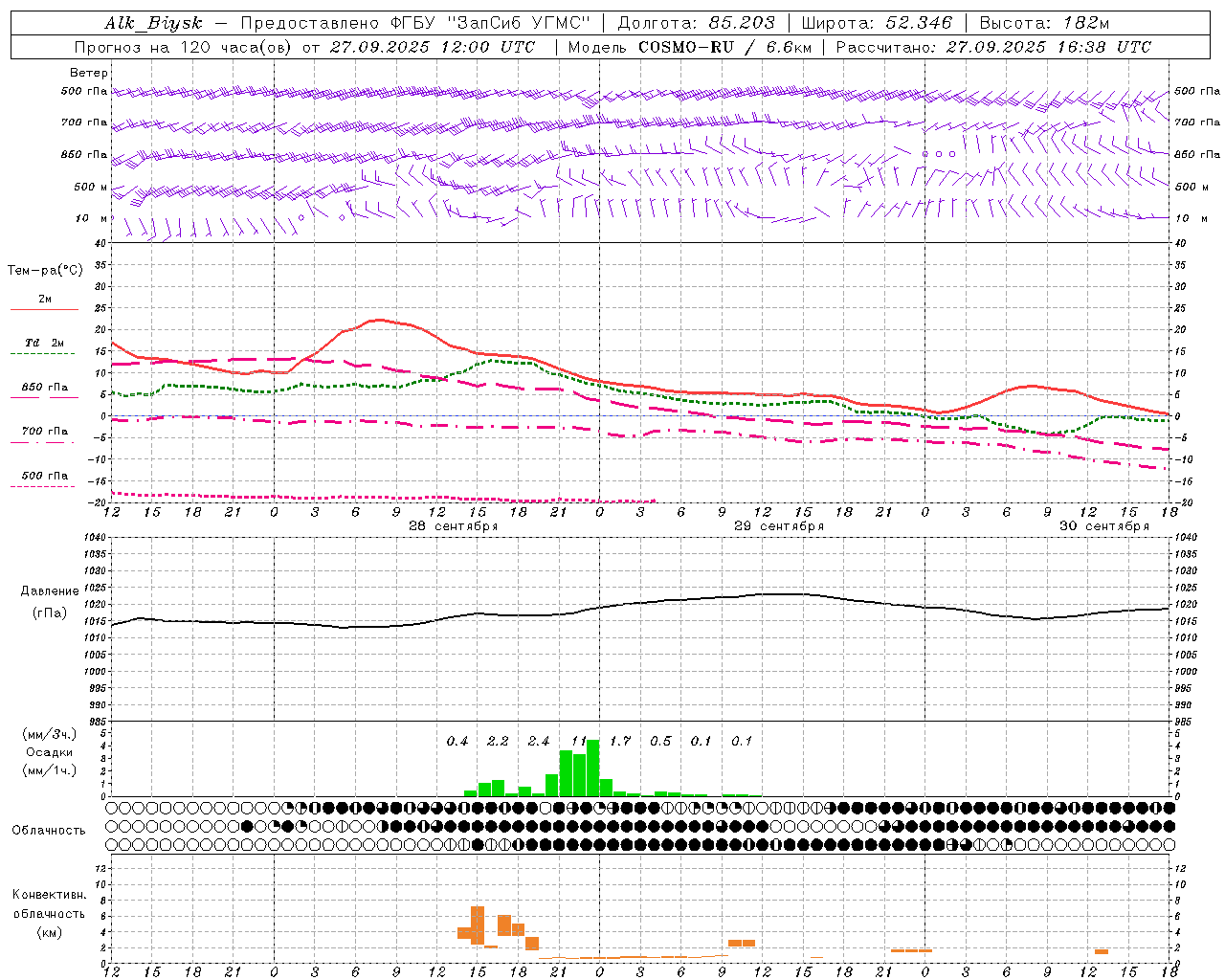Image resolution: width=1225 pixels, height=980 pixels.
Task: Click the Осадки precipitation label
Action: (x=50, y=752)
